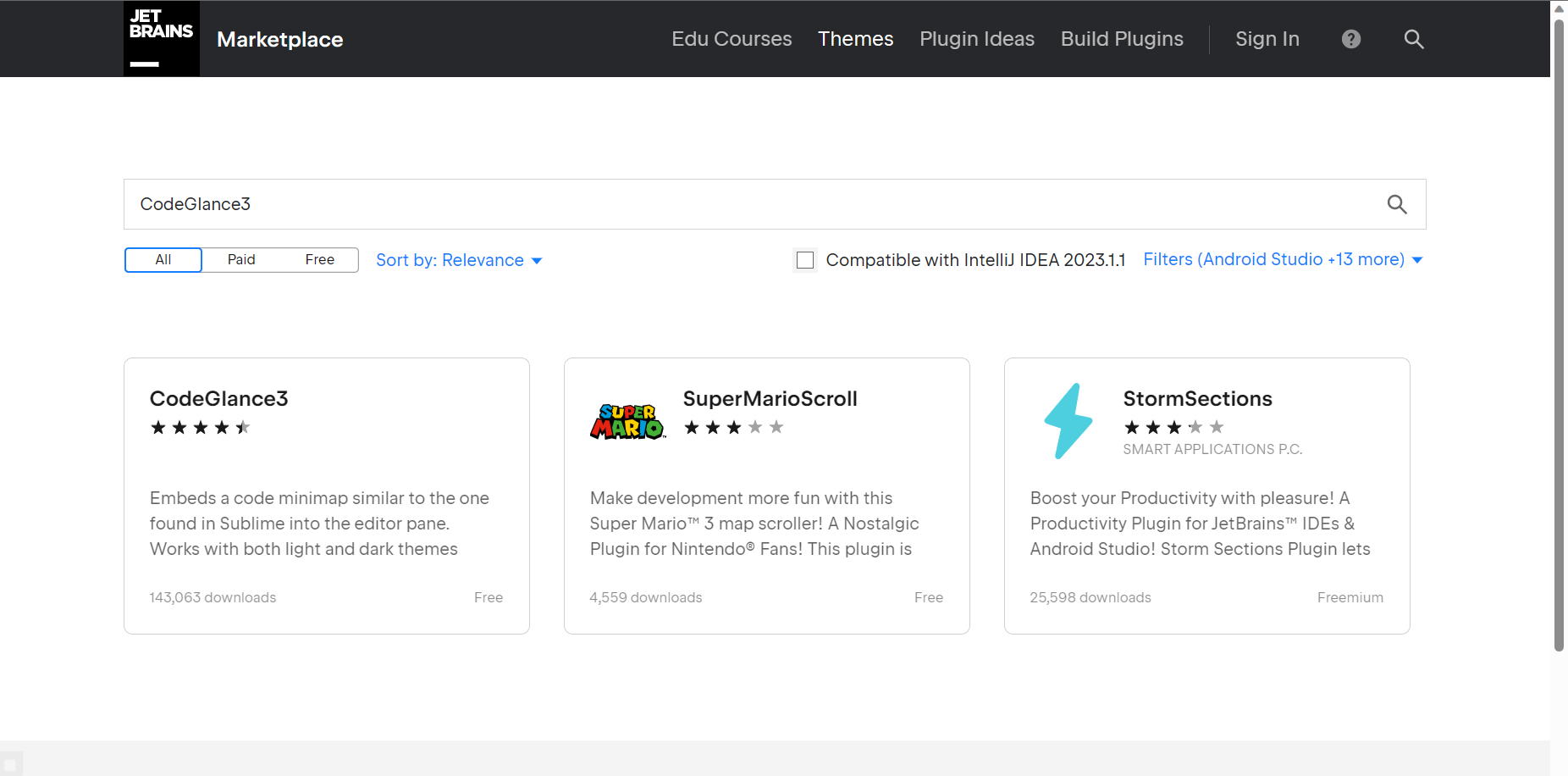This screenshot has width=1568, height=776.
Task: Select the Paid pricing filter
Action: coord(241,260)
